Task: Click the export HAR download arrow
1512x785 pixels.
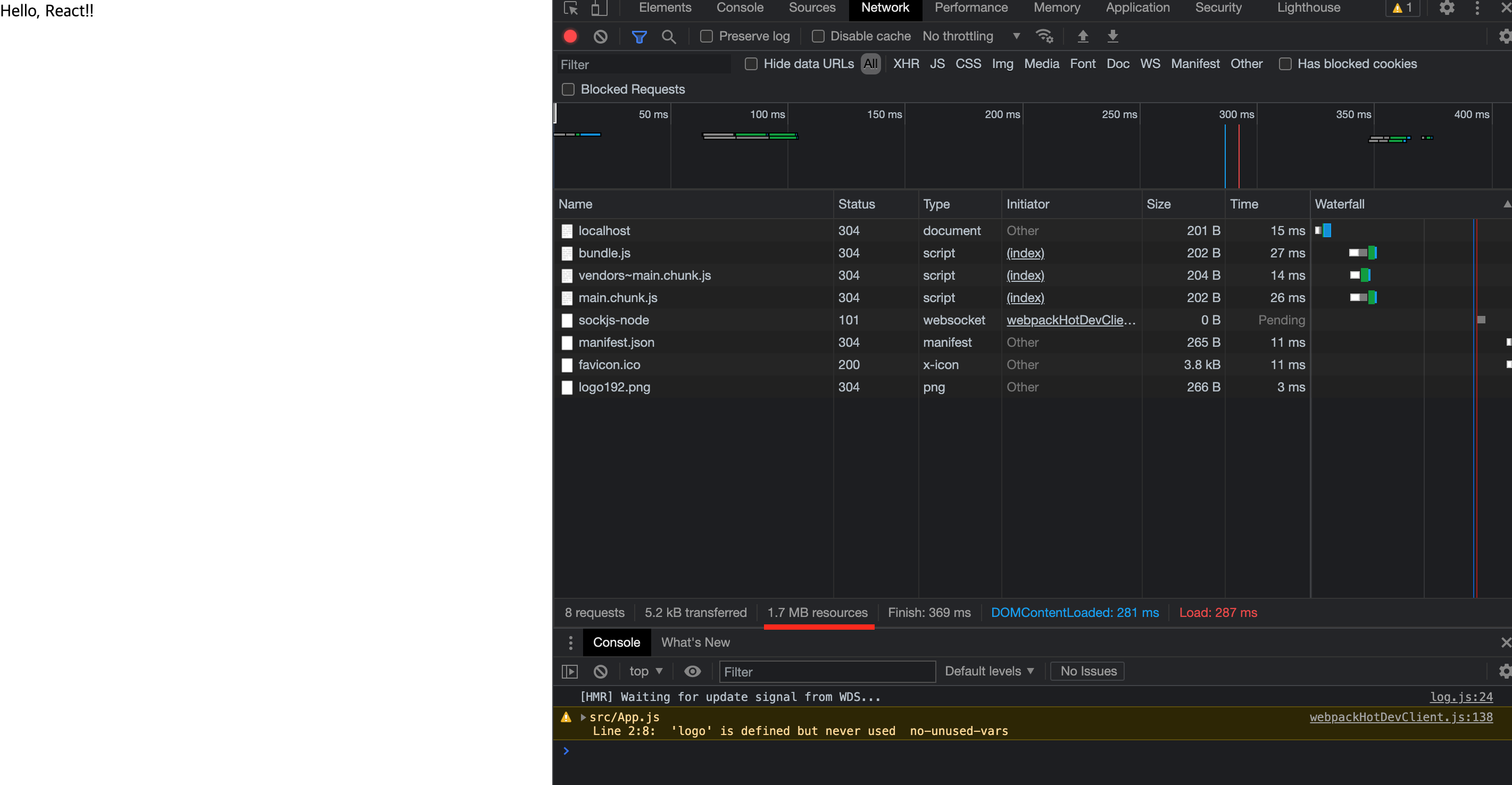Action: (1112, 36)
